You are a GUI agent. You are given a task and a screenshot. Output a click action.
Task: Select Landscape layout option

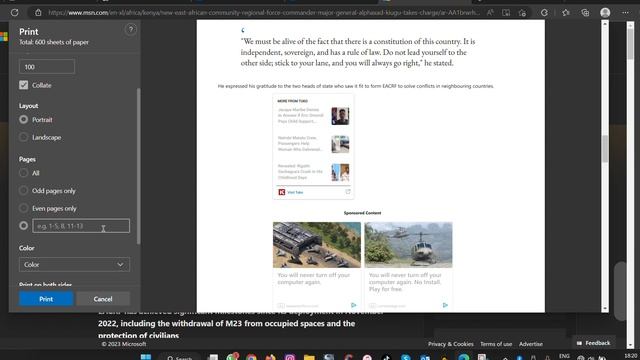click(x=24, y=137)
